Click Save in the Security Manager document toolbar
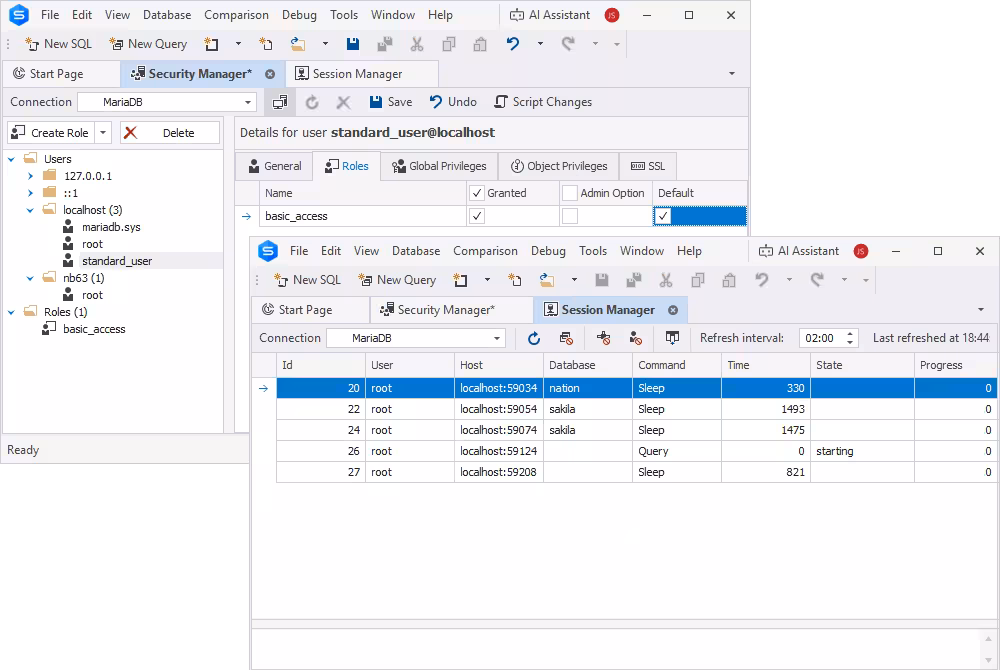Viewport: 1000px width, 670px height. click(x=391, y=102)
